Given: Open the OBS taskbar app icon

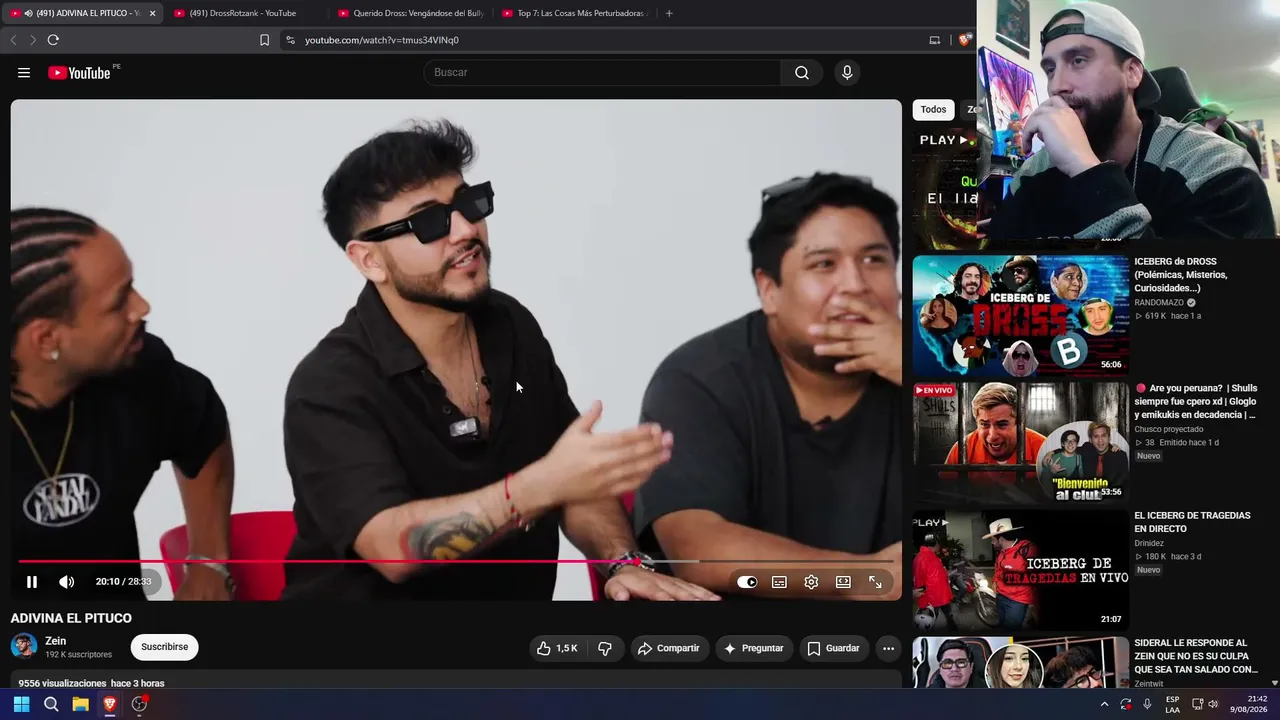Looking at the screenshot, I should tap(140, 704).
